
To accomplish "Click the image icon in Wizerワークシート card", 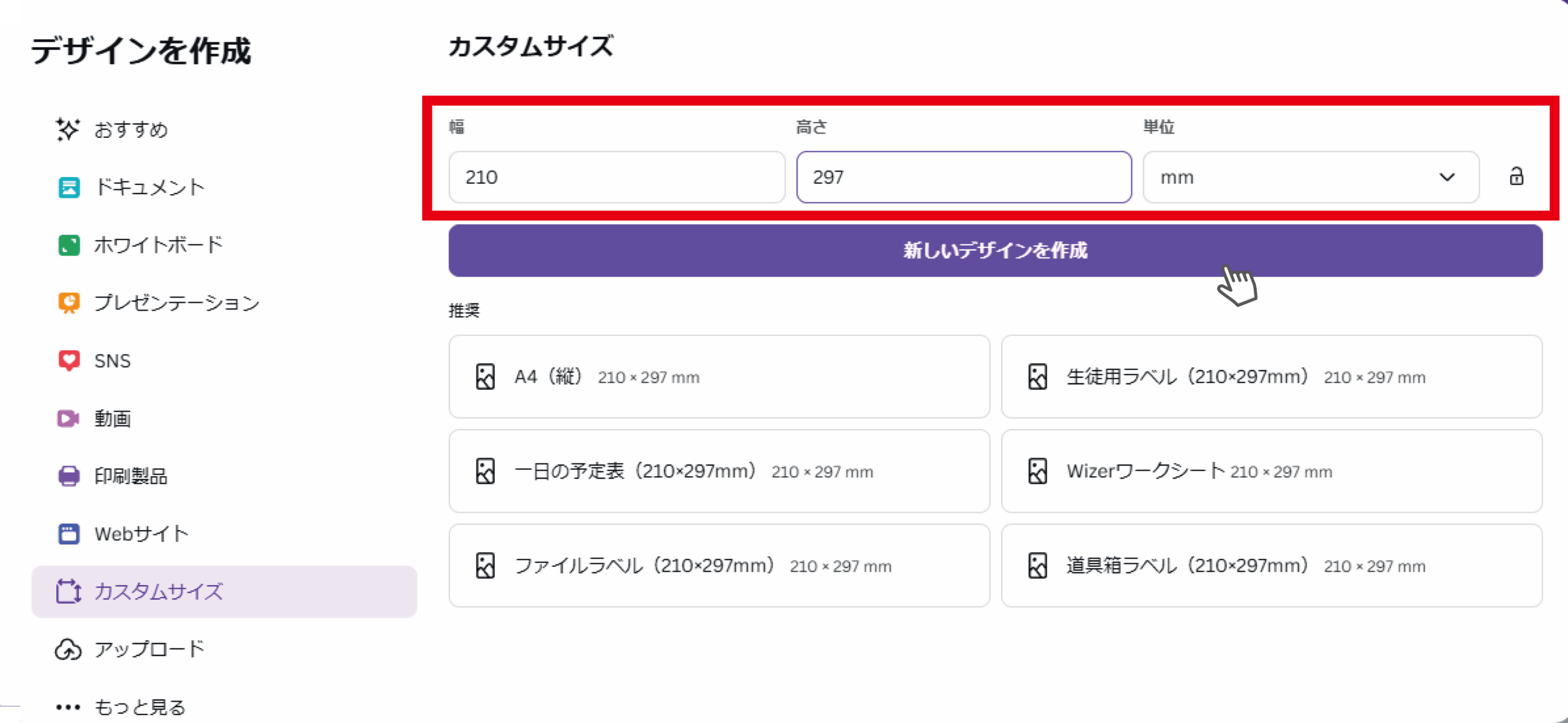I will click(1038, 471).
